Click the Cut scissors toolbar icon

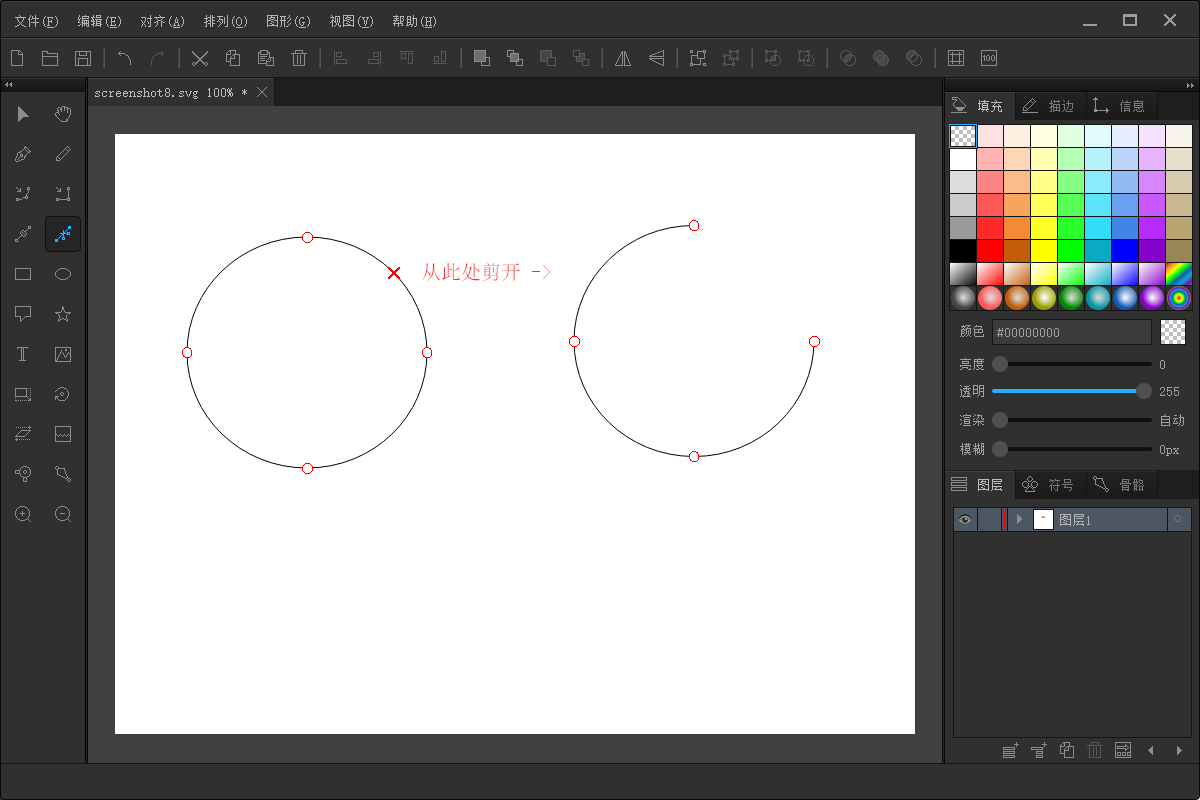tap(200, 58)
